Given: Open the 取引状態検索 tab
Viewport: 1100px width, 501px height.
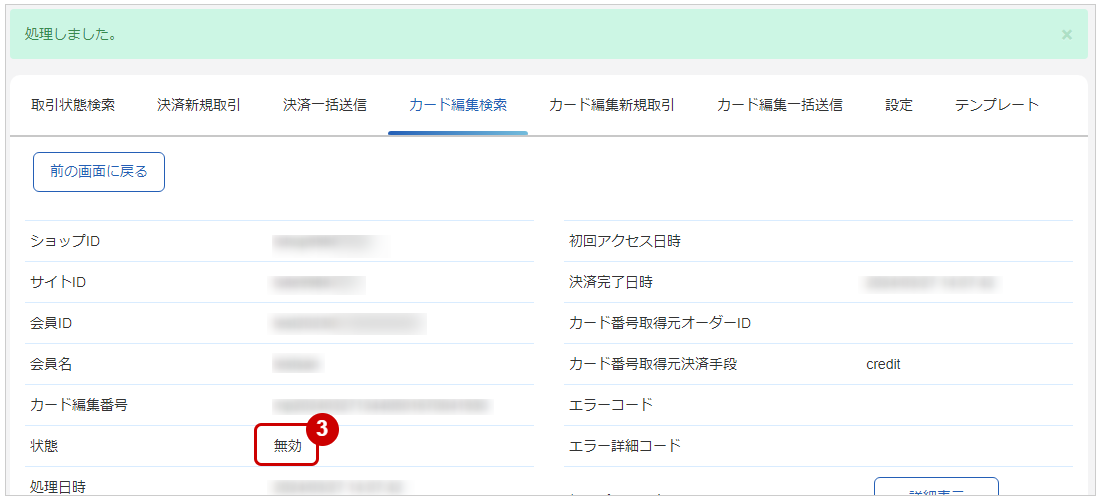Looking at the screenshot, I should tap(73, 105).
